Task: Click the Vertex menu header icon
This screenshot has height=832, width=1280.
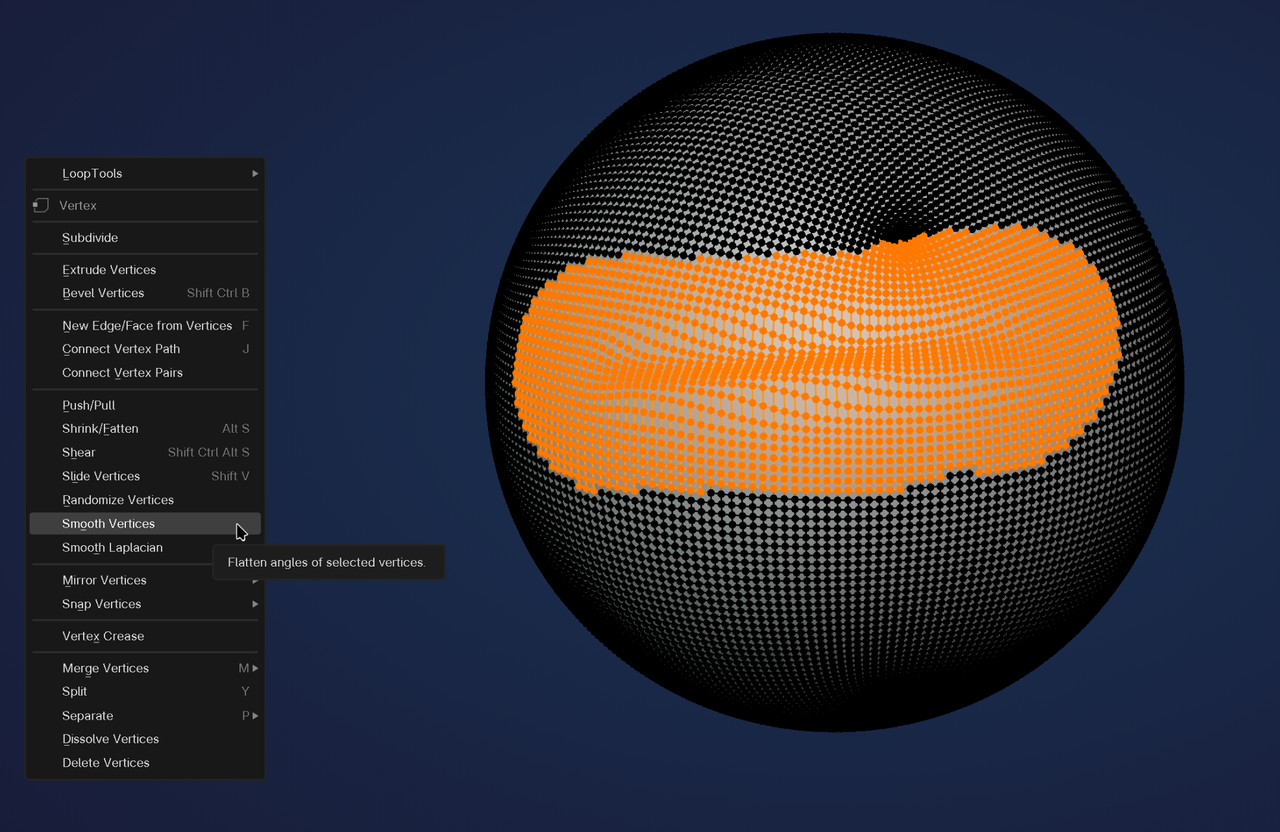Action: point(40,205)
